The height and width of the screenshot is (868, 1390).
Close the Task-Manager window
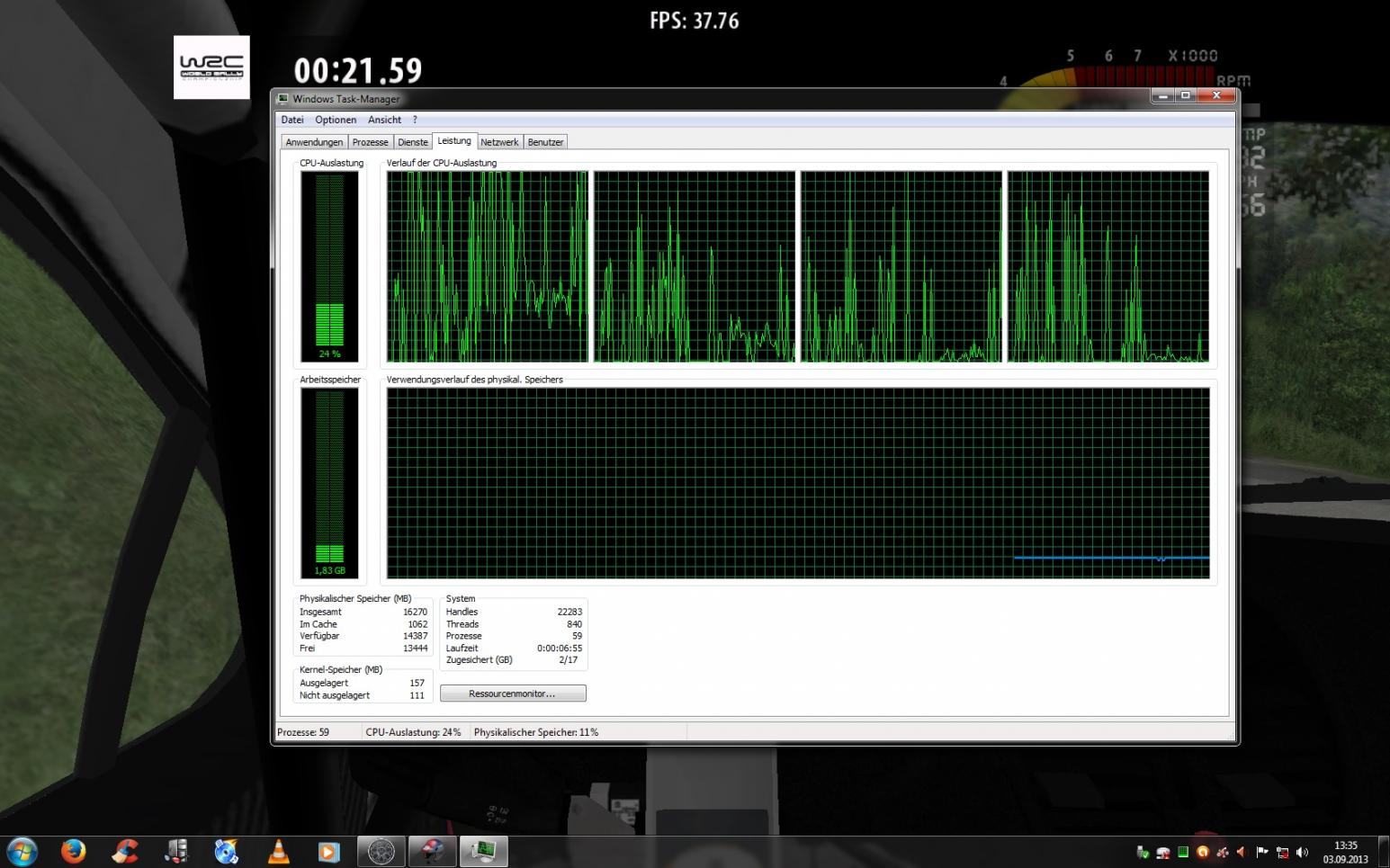tap(1216, 95)
